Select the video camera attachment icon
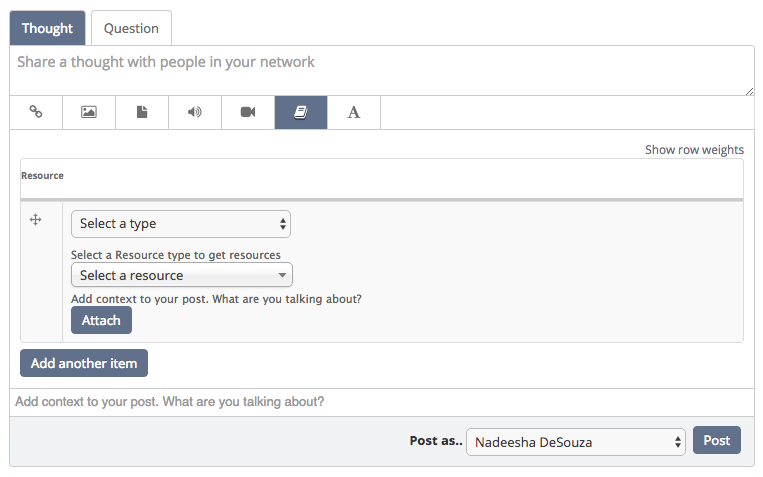The width and height of the screenshot is (763, 477). click(248, 112)
